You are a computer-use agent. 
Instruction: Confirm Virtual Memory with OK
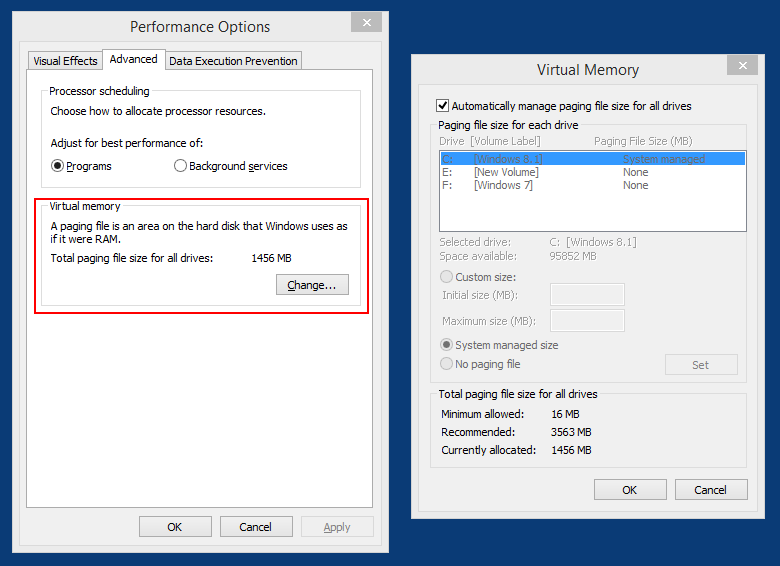pos(630,490)
